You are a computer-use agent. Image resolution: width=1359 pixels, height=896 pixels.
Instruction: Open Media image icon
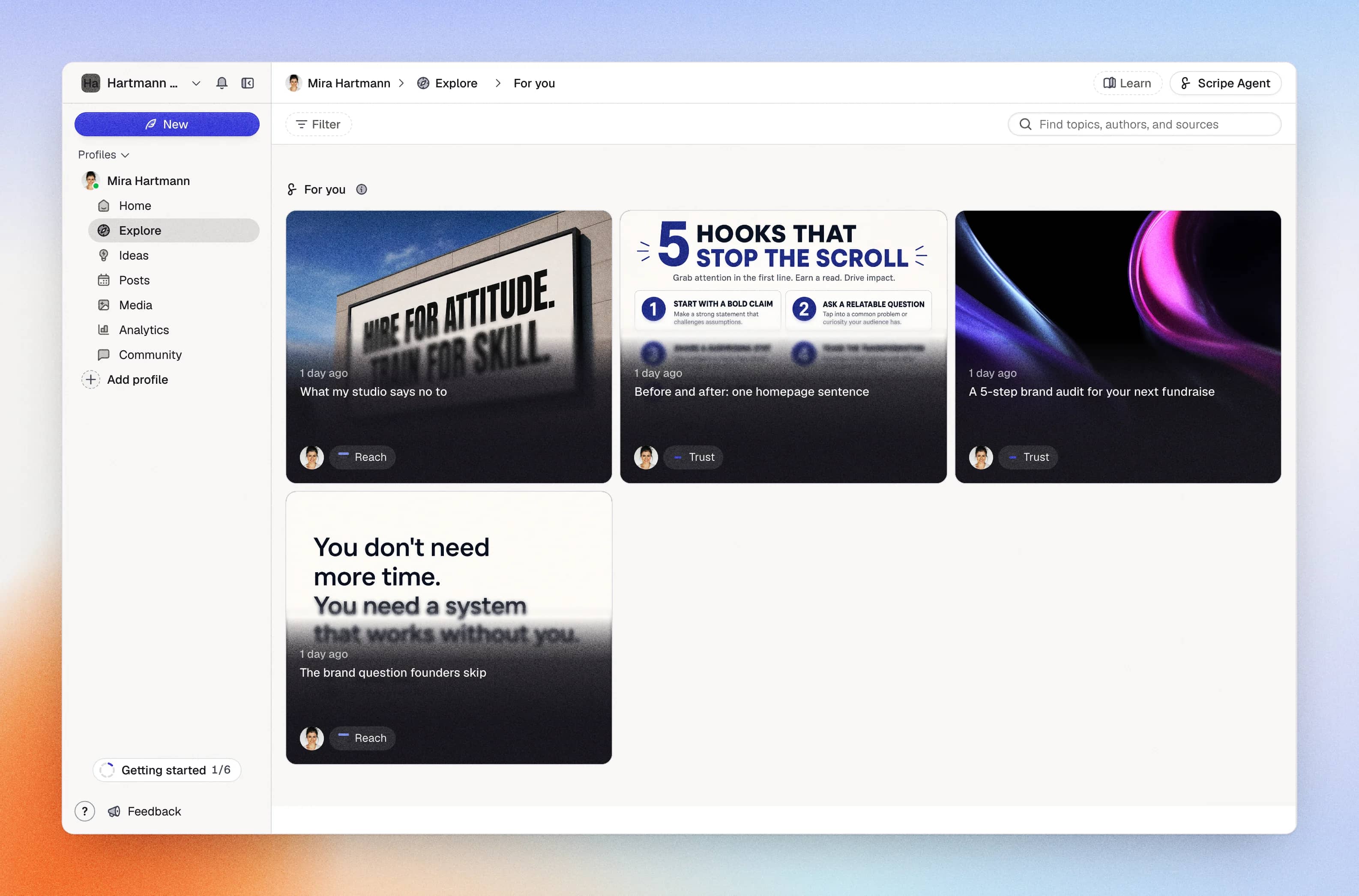[103, 305]
